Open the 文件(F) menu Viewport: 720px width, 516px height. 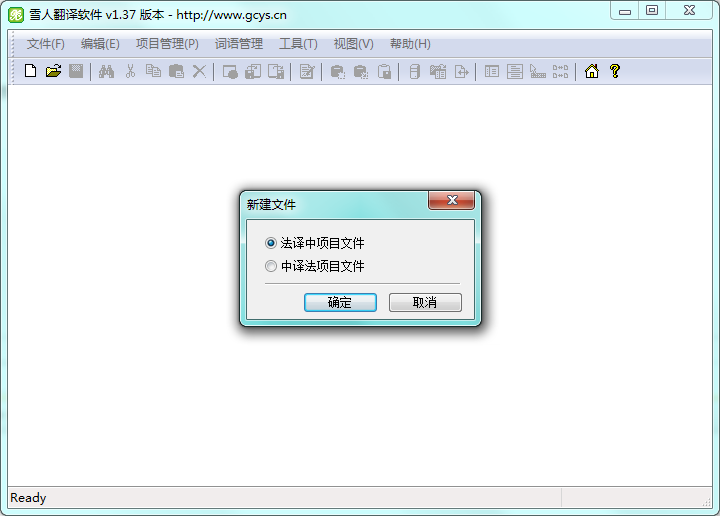(45, 44)
